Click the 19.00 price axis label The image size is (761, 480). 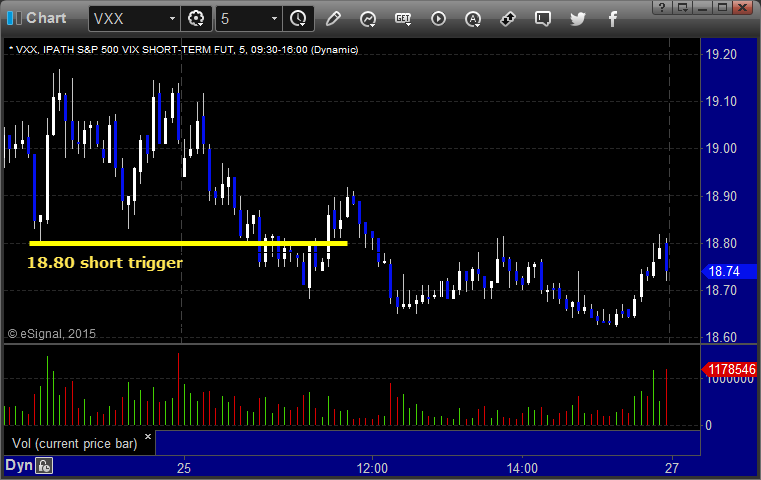[x=721, y=149]
